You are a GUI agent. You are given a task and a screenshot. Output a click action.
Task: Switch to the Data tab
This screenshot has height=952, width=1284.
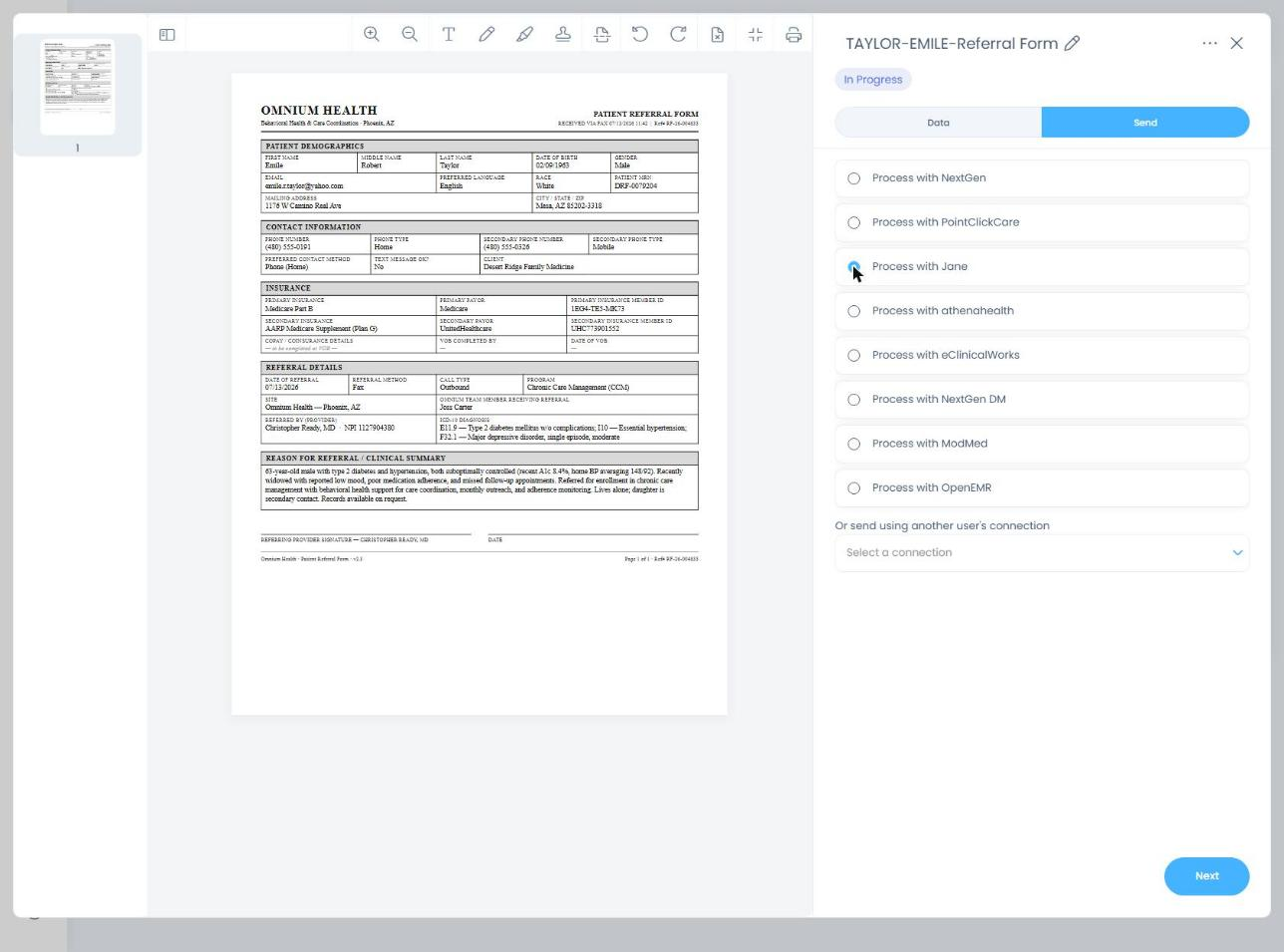(938, 123)
